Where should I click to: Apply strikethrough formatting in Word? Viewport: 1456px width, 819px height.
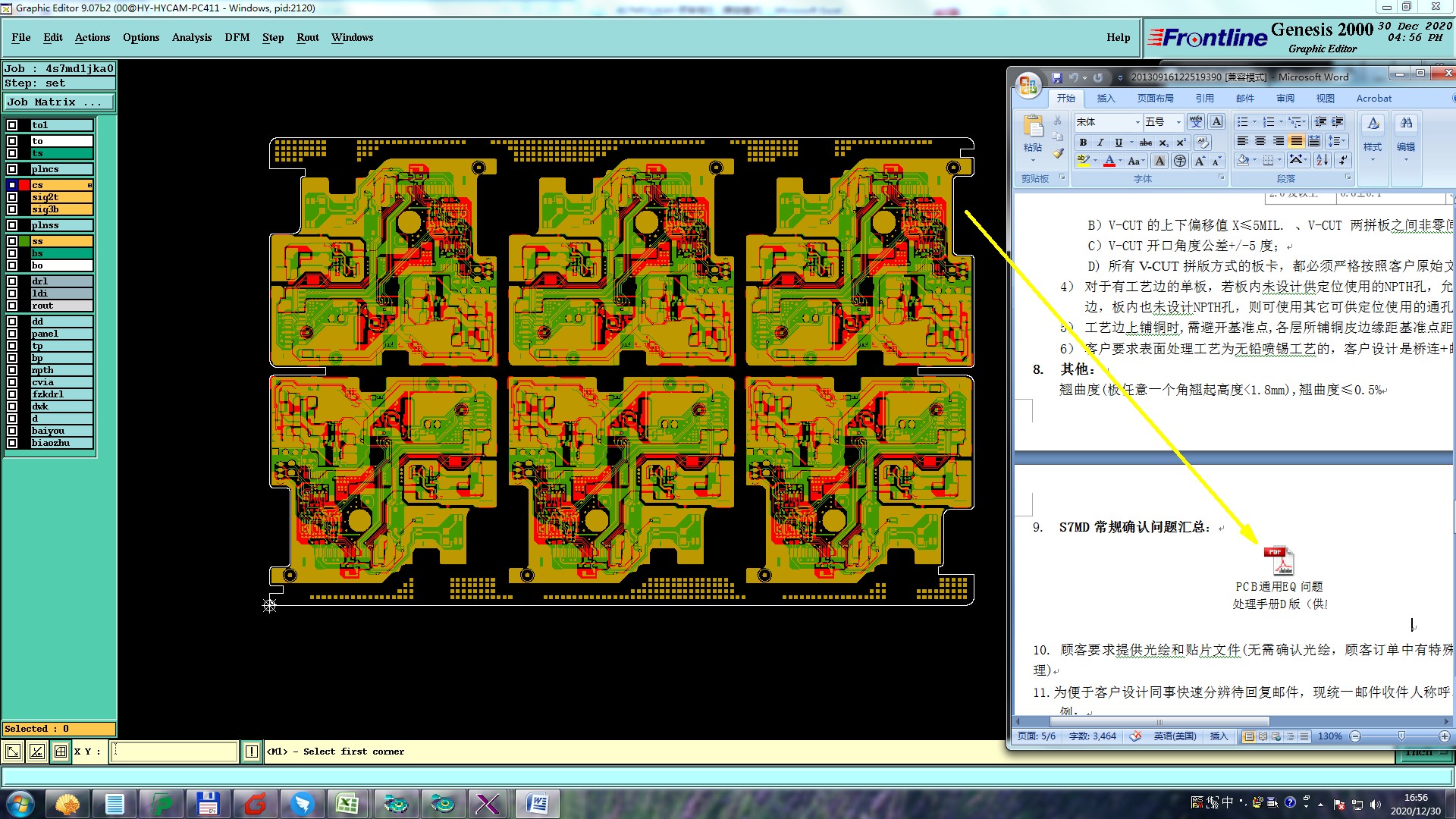pyautogui.click(x=1145, y=143)
